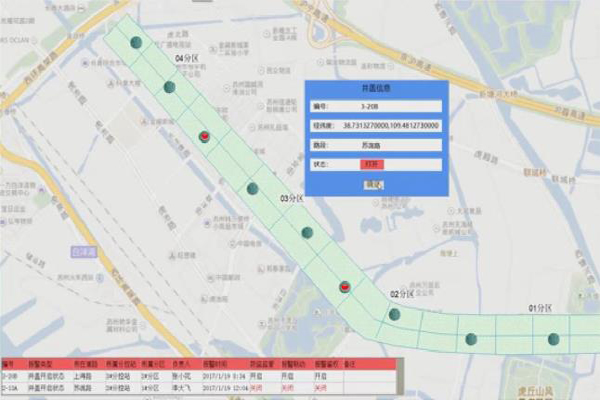Click the green marker left of 01分区's rightmost marker
The image size is (600, 400).
(470, 339)
